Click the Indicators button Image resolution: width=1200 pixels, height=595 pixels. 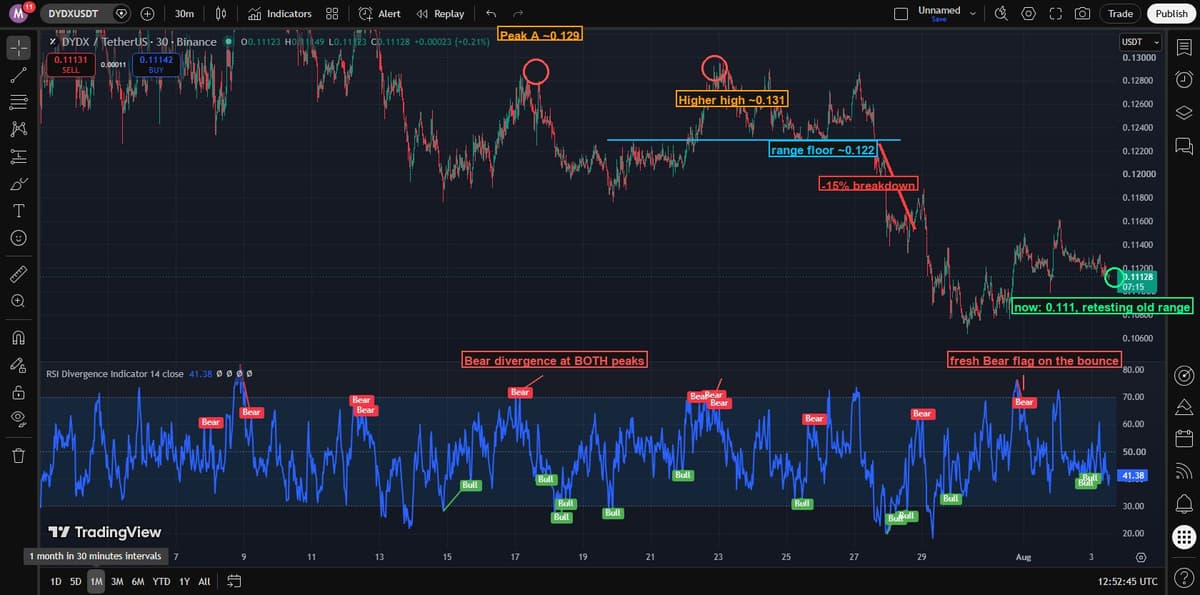click(279, 14)
